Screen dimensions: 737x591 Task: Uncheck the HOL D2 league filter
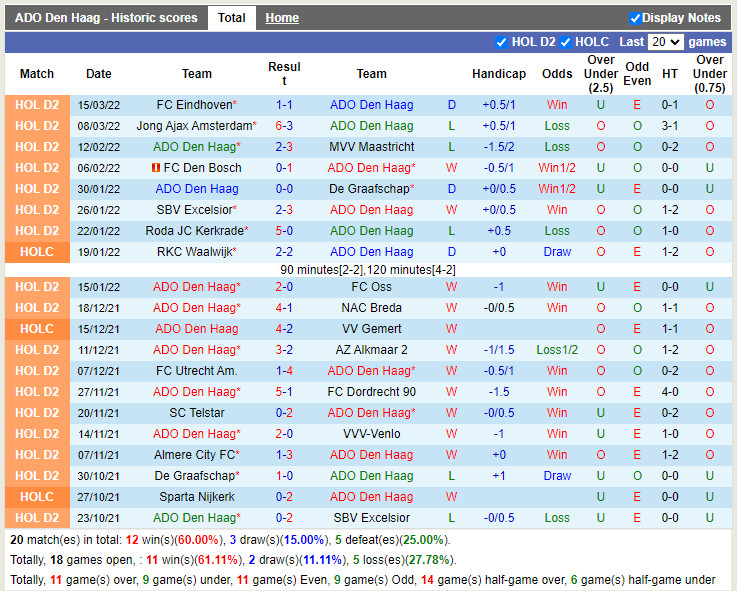click(502, 42)
